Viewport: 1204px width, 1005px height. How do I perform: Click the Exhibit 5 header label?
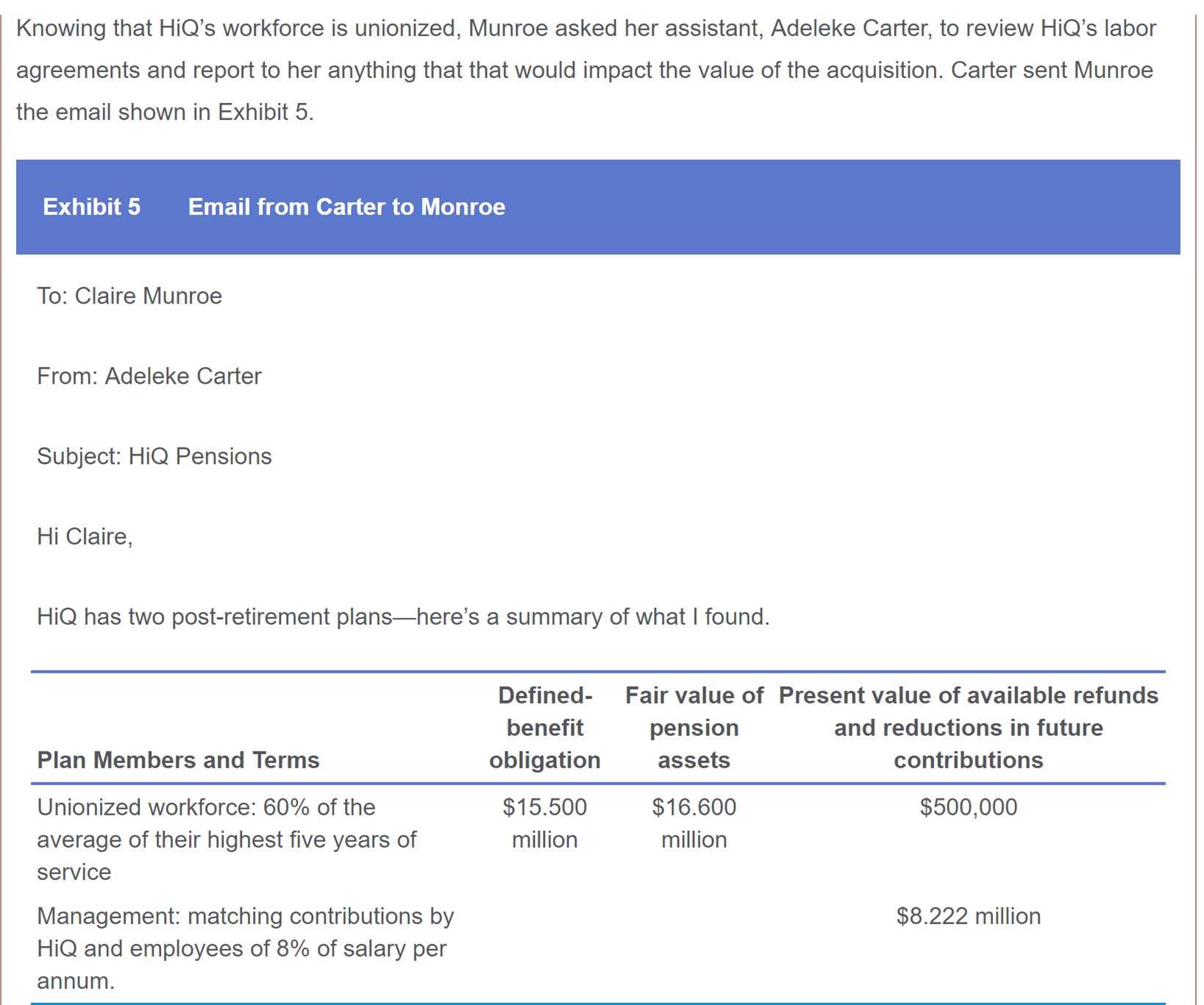click(91, 207)
